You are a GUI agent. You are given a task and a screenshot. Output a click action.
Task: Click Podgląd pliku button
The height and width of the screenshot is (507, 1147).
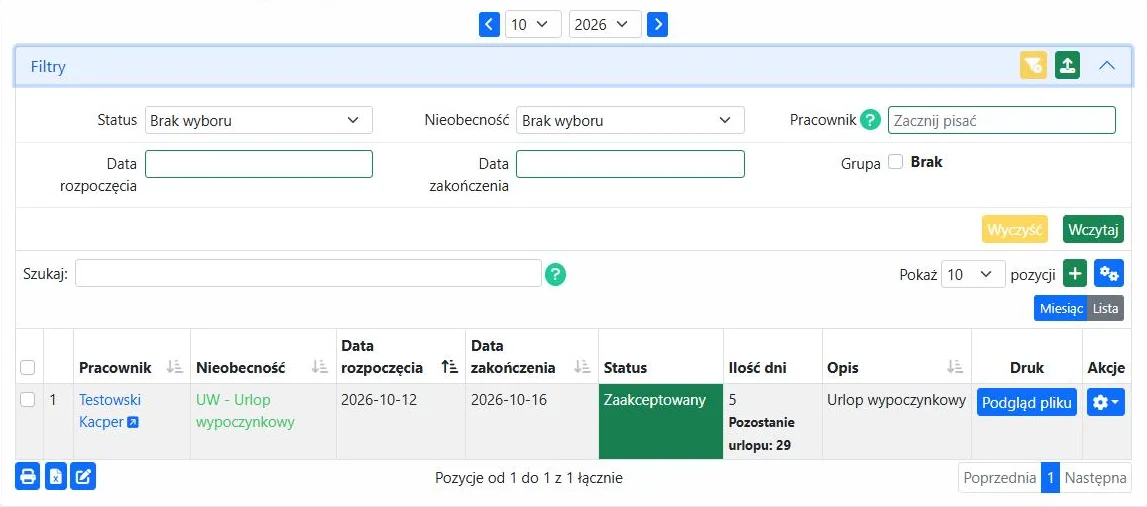point(1027,402)
